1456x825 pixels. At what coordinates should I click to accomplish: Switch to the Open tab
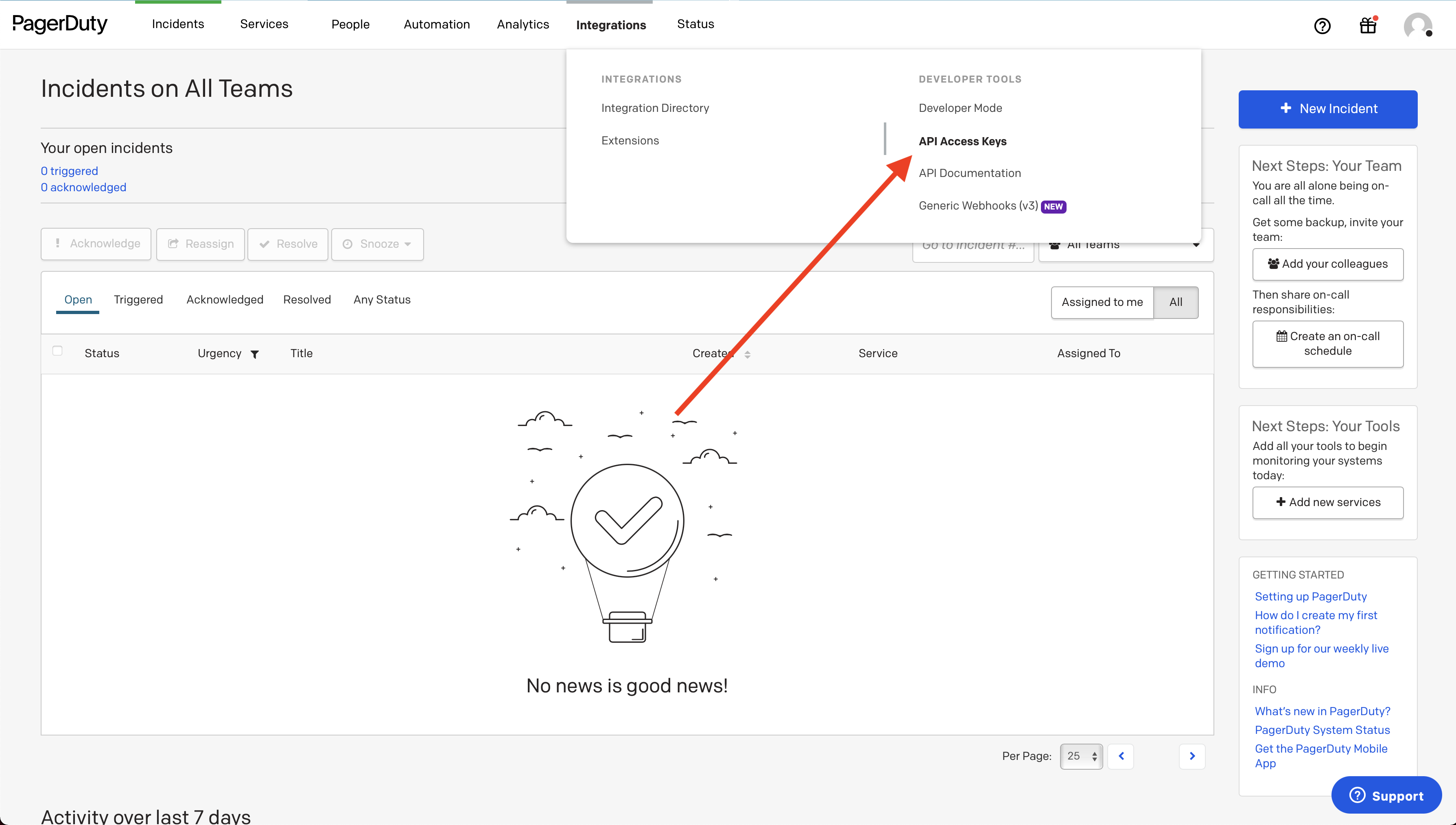[x=78, y=300]
